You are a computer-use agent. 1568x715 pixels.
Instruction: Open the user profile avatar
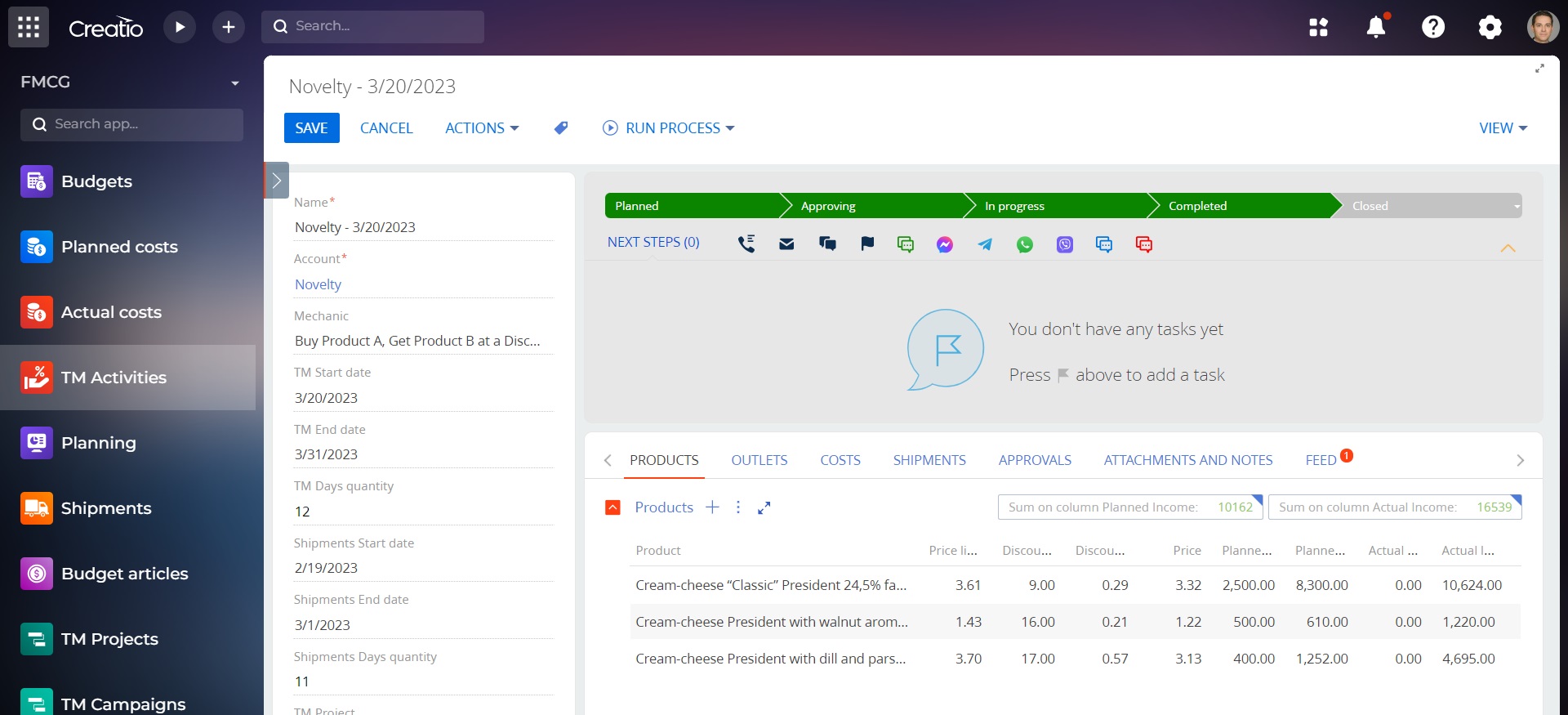1543,27
